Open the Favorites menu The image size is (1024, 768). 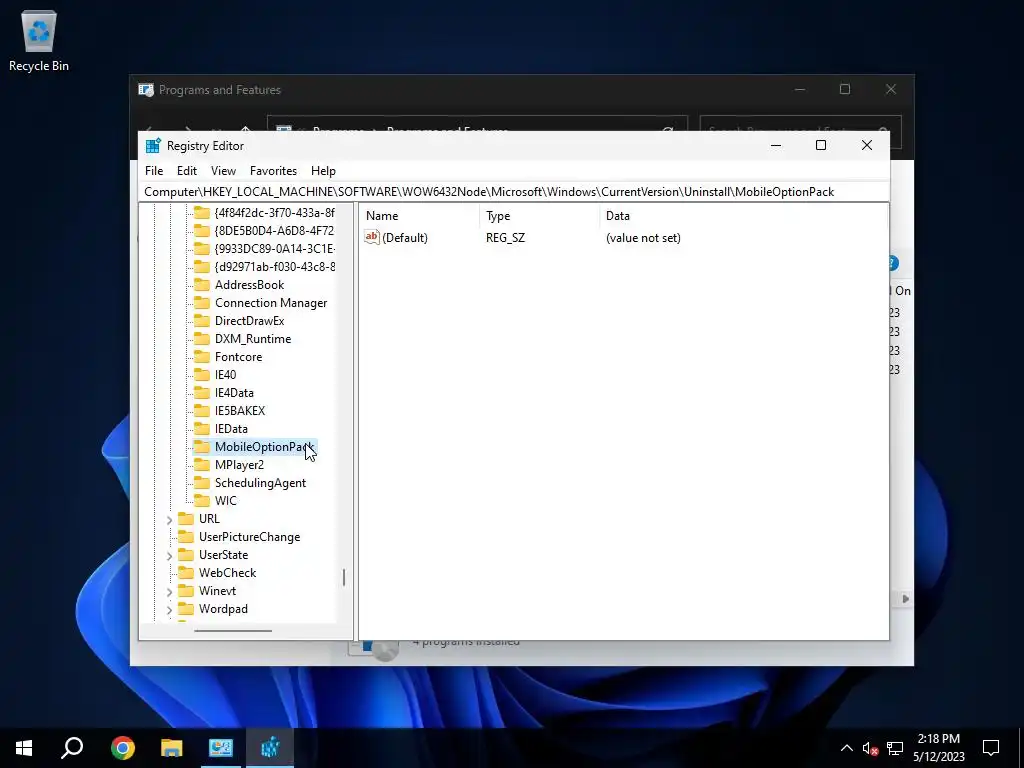click(x=273, y=171)
